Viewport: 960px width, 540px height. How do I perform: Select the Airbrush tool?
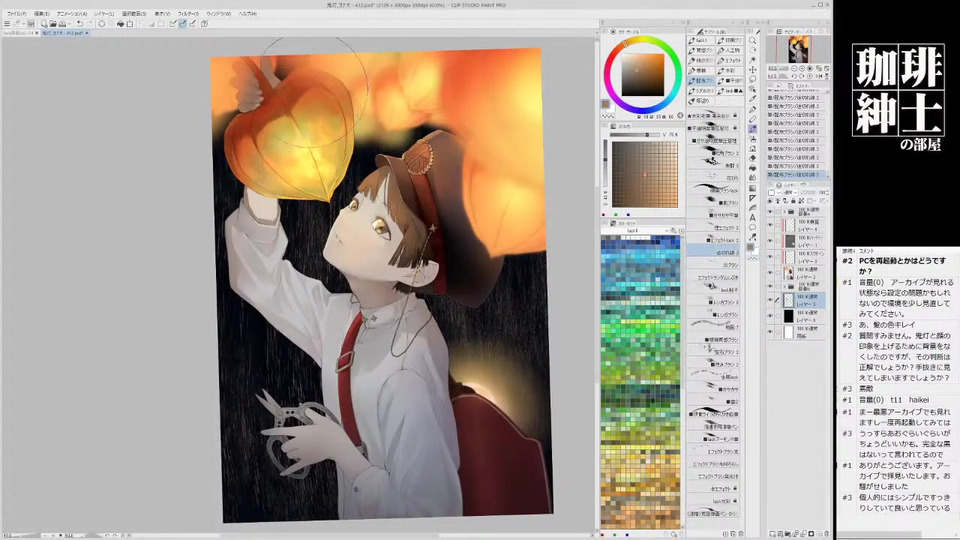click(752, 139)
